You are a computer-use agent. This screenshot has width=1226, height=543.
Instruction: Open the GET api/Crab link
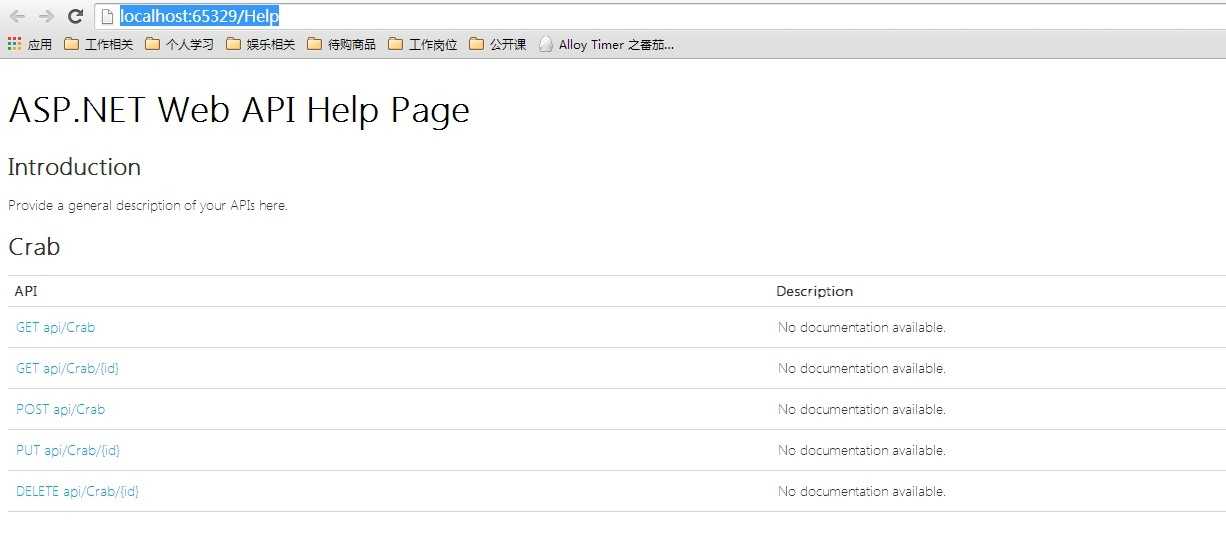56,327
